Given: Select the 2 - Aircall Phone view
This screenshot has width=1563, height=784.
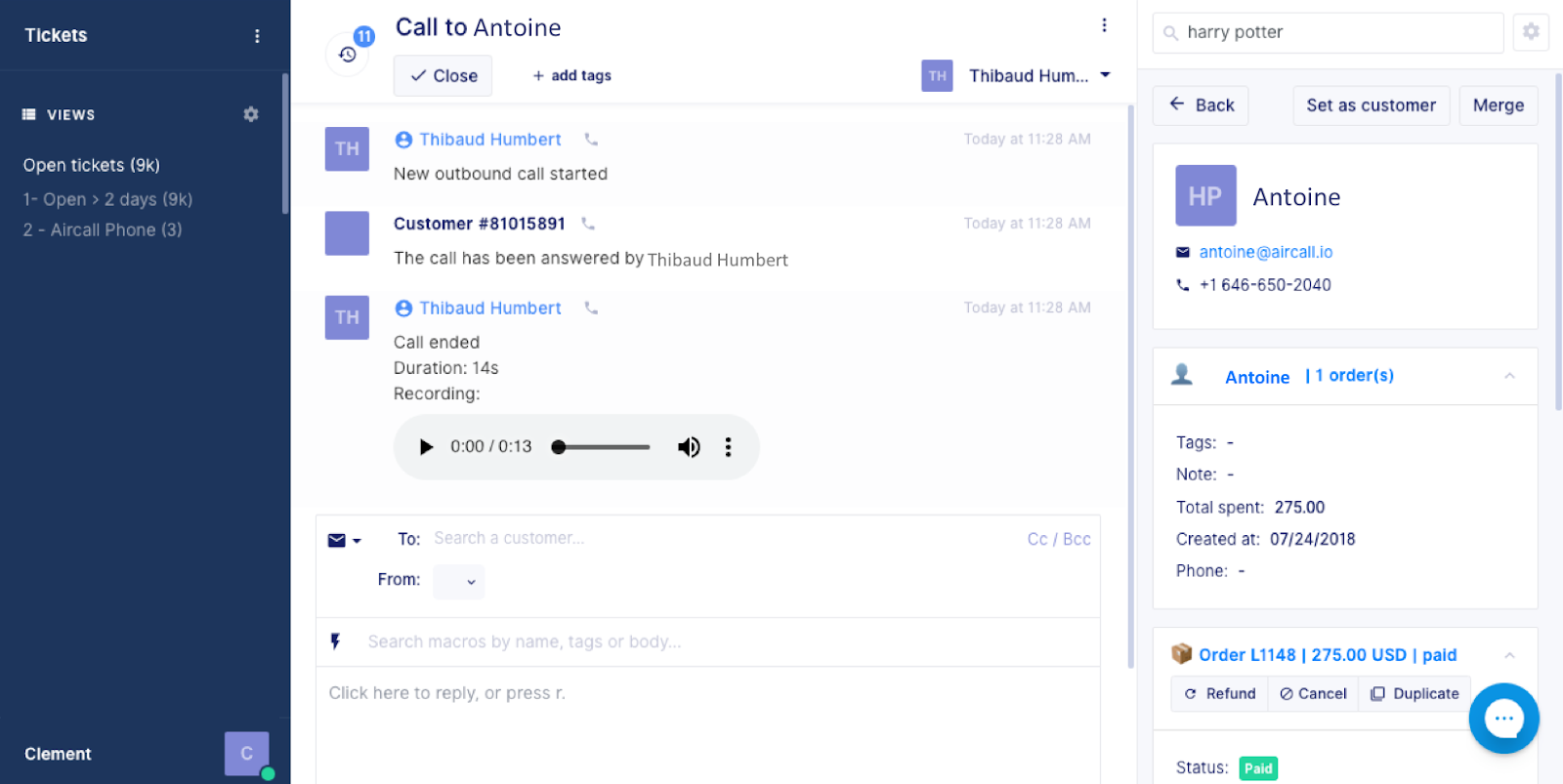Looking at the screenshot, I should [103, 229].
